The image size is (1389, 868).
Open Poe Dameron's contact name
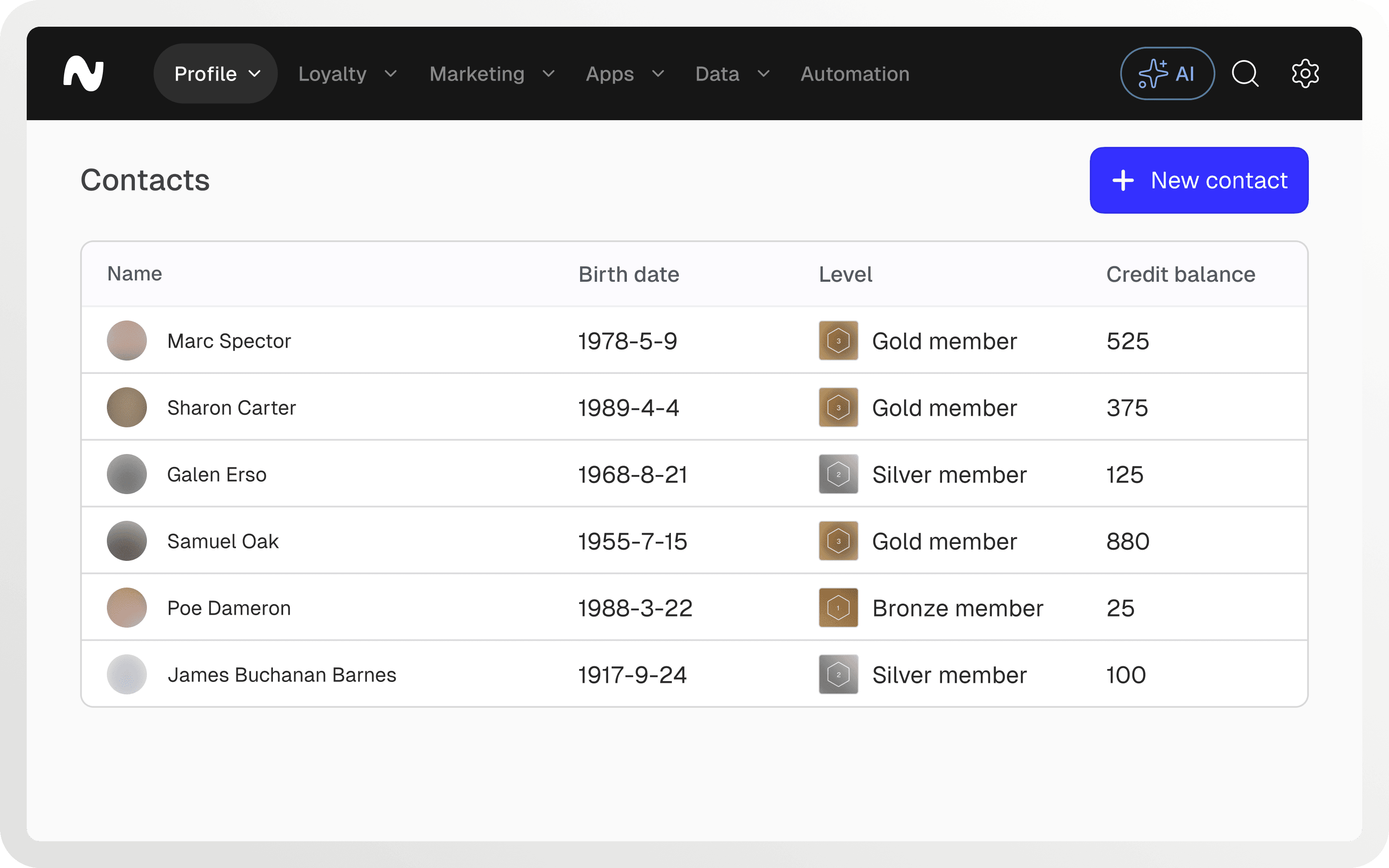228,608
